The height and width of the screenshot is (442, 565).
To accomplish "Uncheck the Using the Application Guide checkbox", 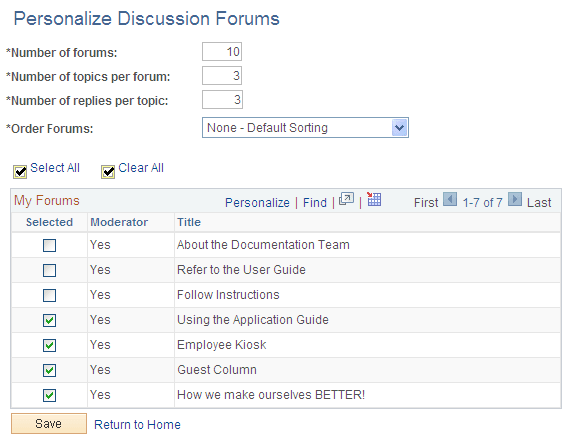I will [x=49, y=320].
